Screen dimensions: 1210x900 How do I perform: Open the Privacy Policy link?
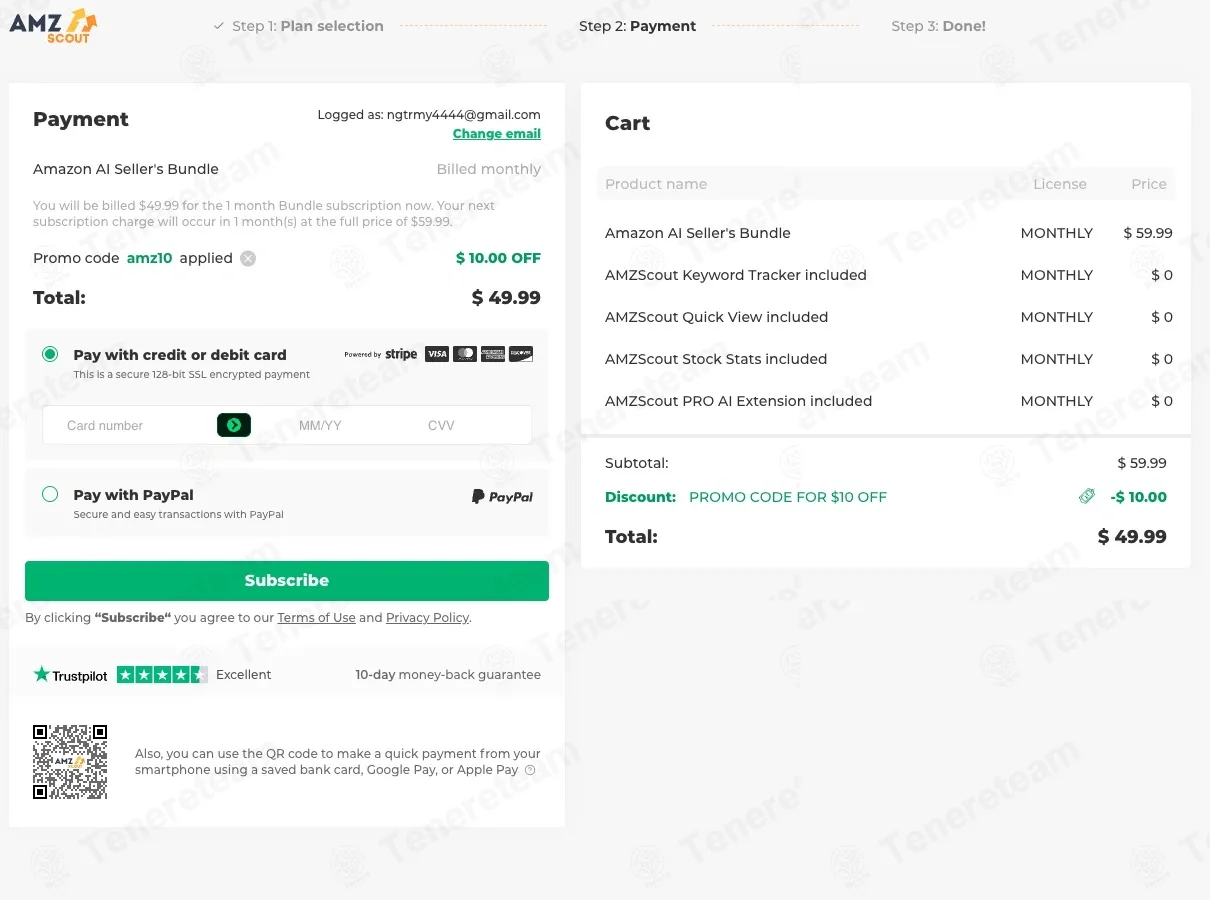click(427, 618)
